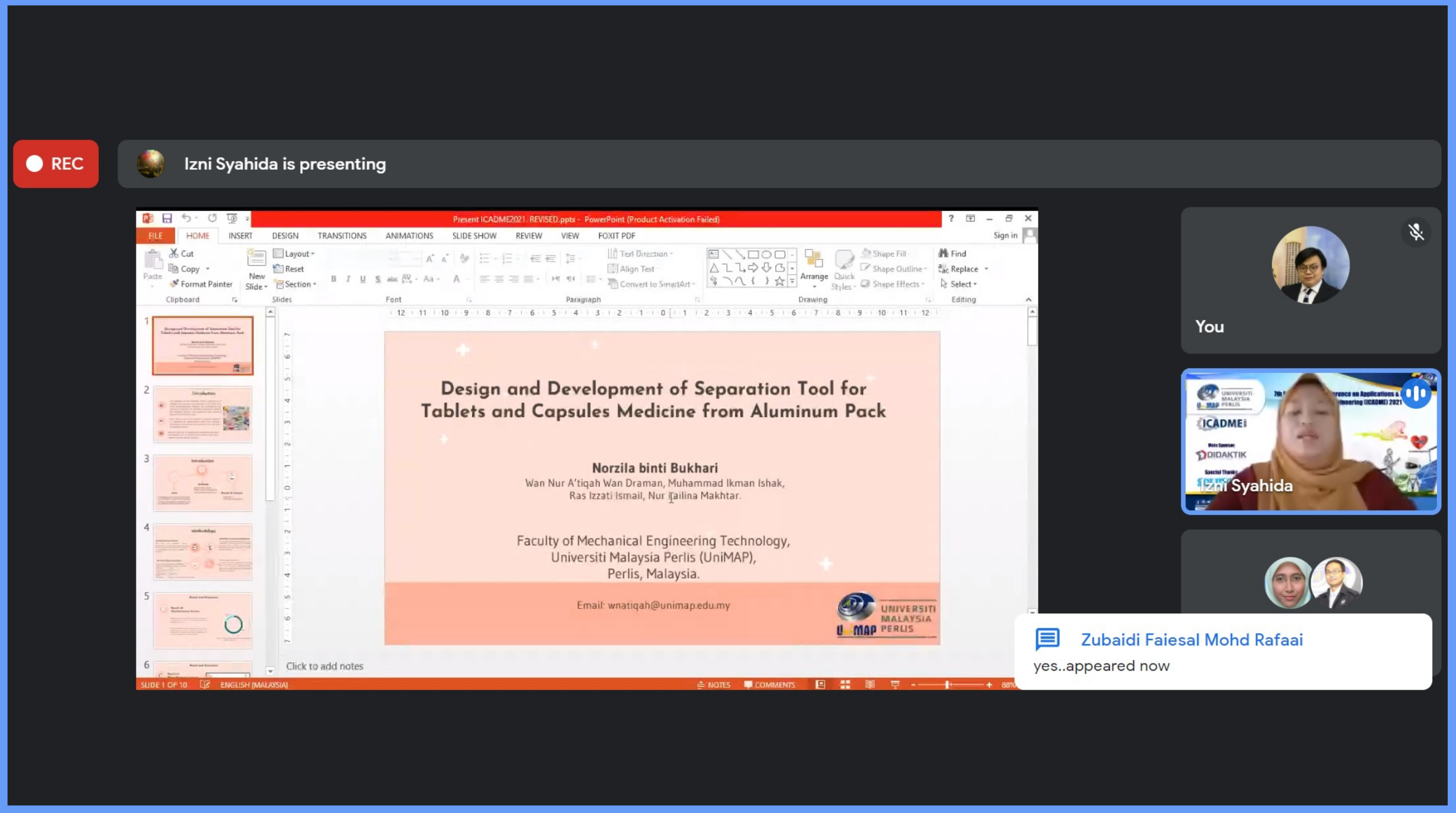
Task: Click the Save icon in quick access toolbar
Action: (167, 218)
